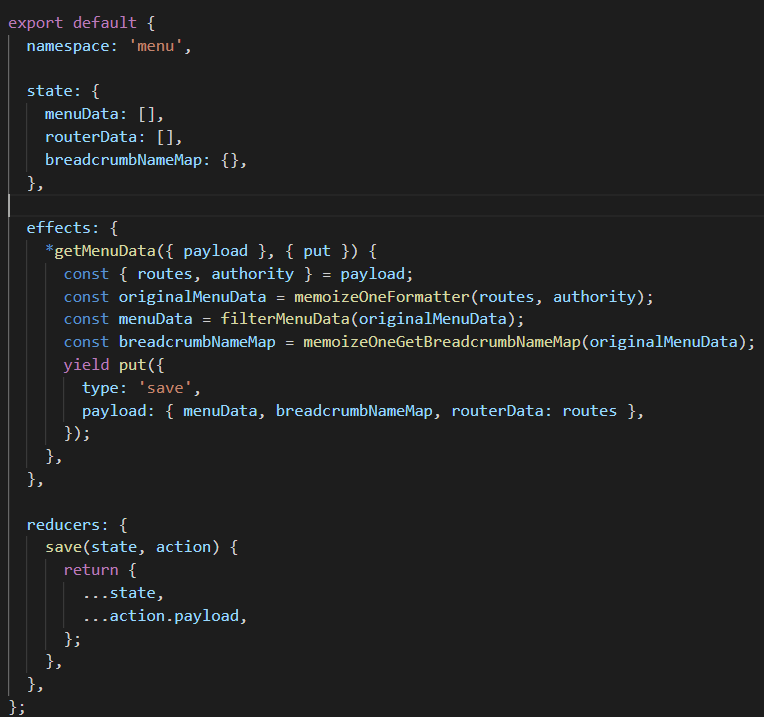The image size is (764, 717).
Task: Click the 'export' keyword on first line
Action: tap(36, 21)
